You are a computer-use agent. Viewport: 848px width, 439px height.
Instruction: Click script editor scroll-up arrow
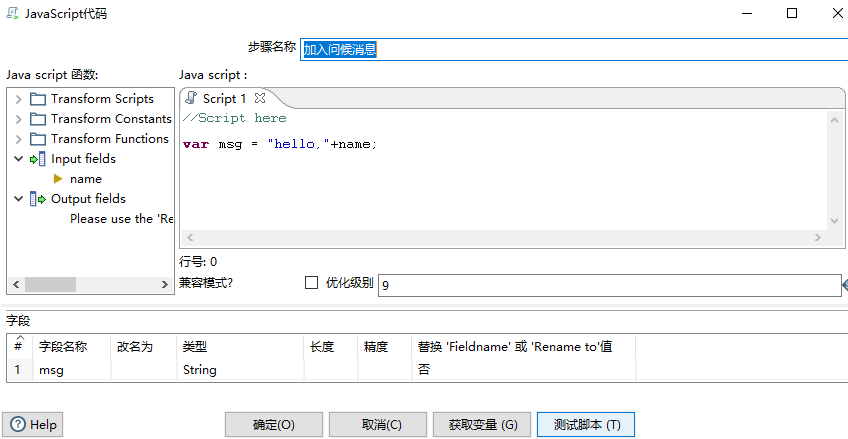click(834, 120)
